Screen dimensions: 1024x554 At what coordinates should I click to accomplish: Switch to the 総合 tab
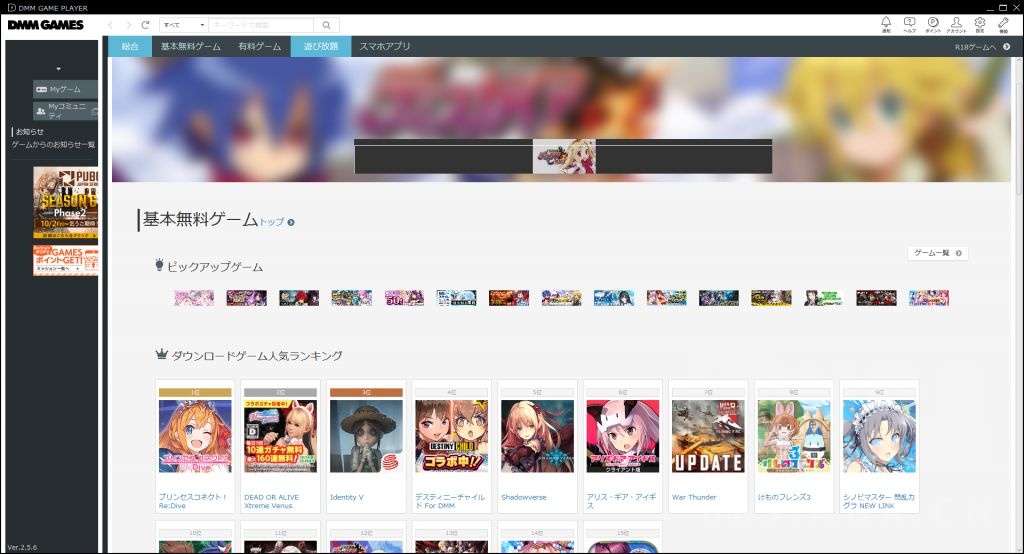130,46
